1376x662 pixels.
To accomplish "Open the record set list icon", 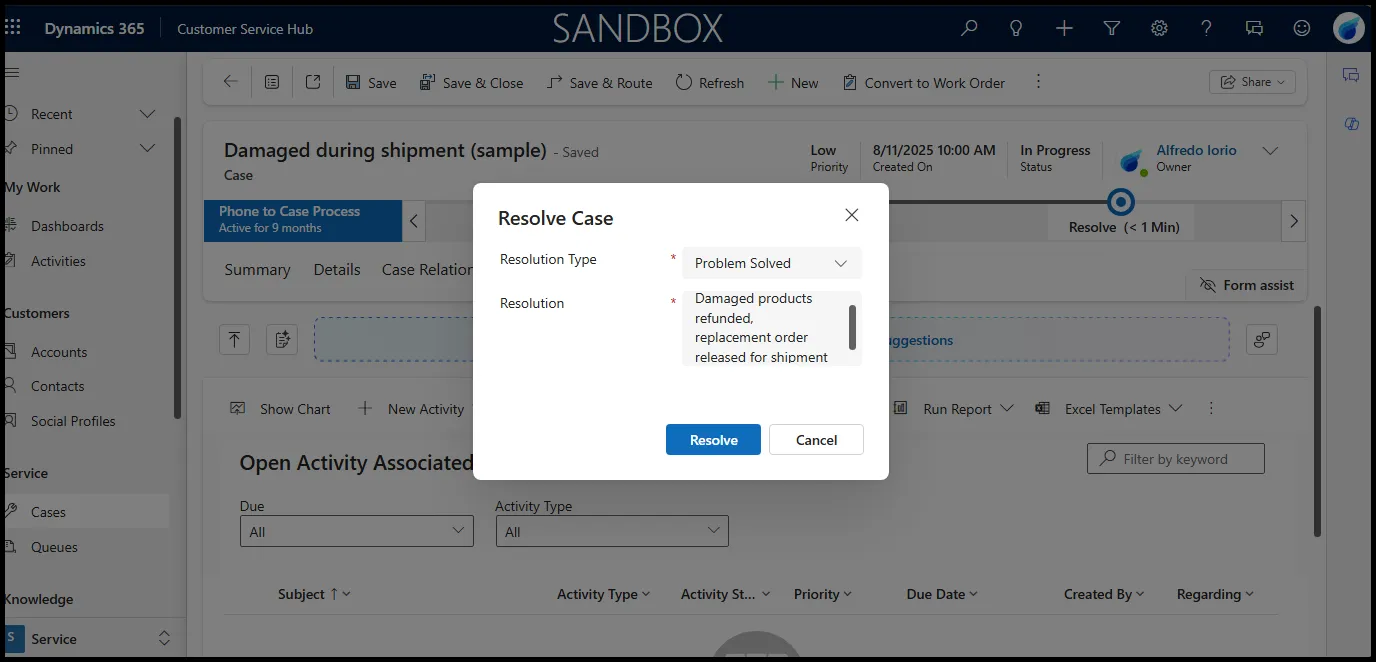I will click(x=272, y=82).
